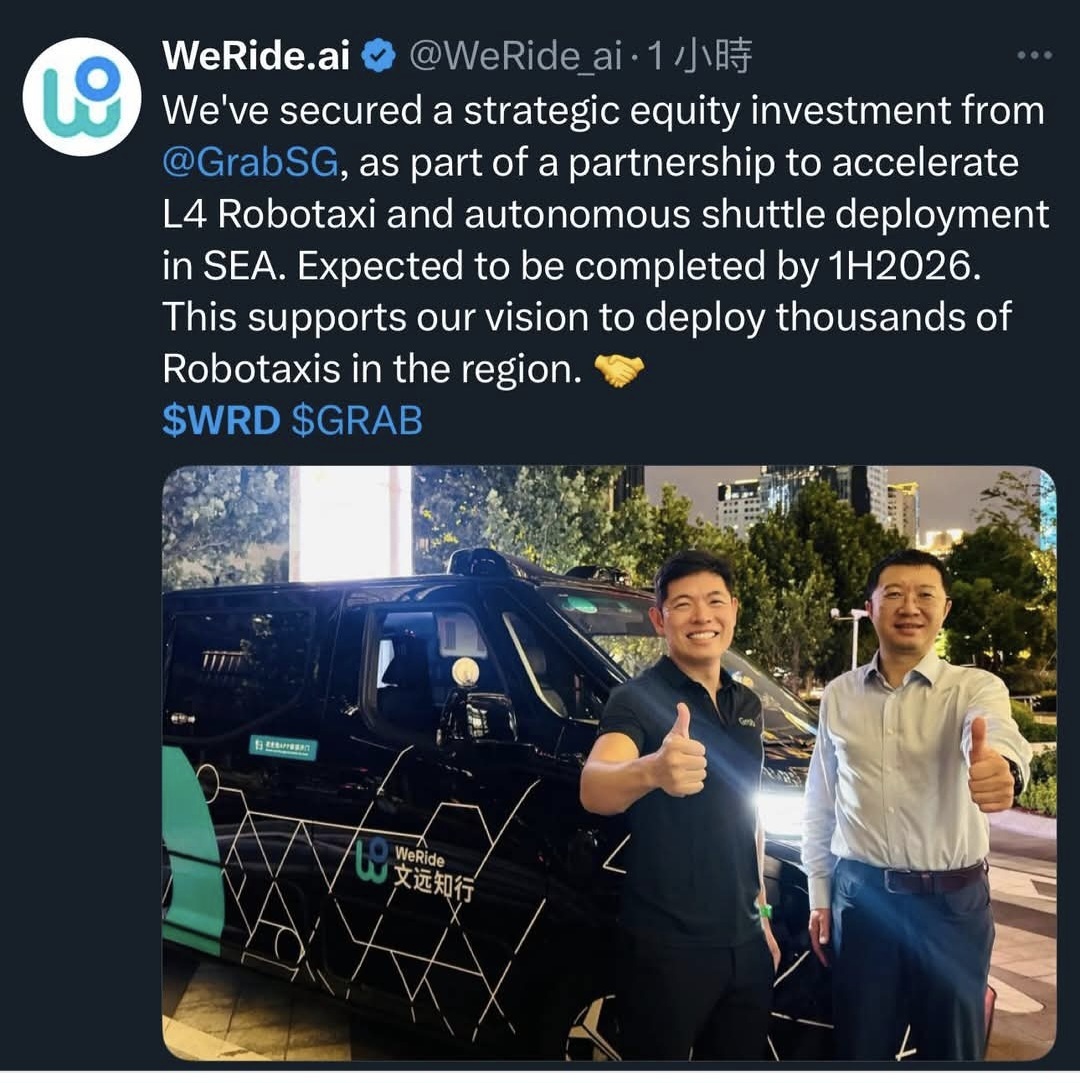Viewport: 1080px width, 1083px height.
Task: Click the $WRD cashtag
Action: point(221,421)
